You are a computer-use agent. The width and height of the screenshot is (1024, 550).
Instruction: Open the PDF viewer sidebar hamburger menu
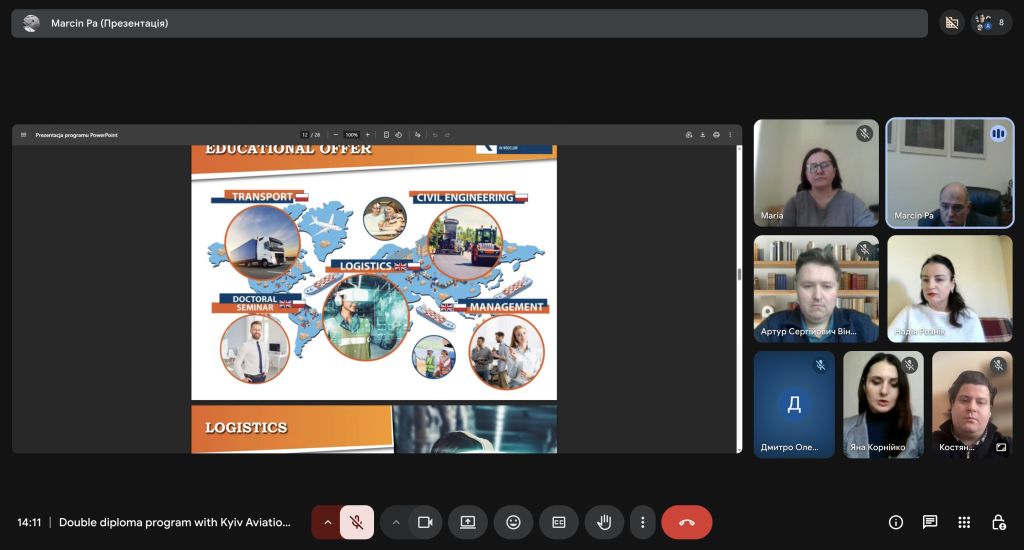(x=24, y=134)
